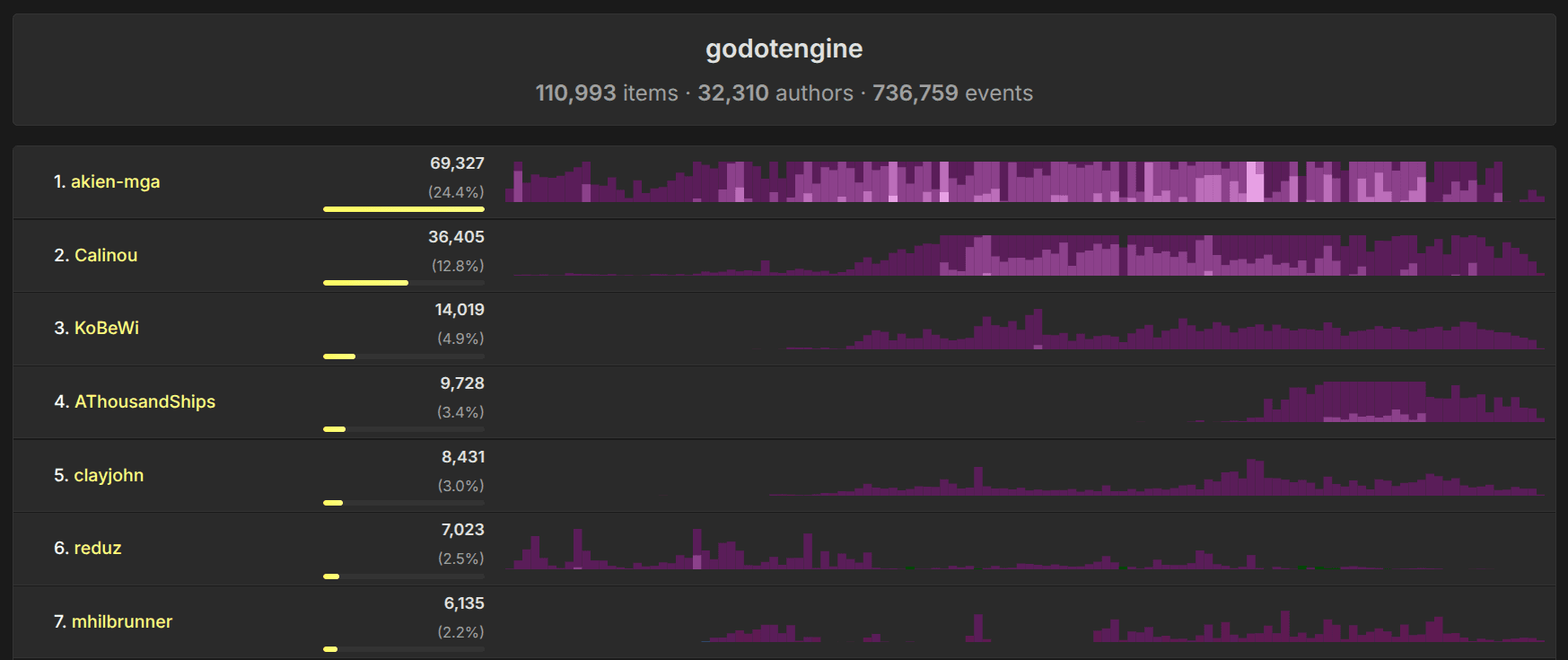Image resolution: width=1568 pixels, height=660 pixels.
Task: Click the 36,405 event count
Action: [456, 237]
